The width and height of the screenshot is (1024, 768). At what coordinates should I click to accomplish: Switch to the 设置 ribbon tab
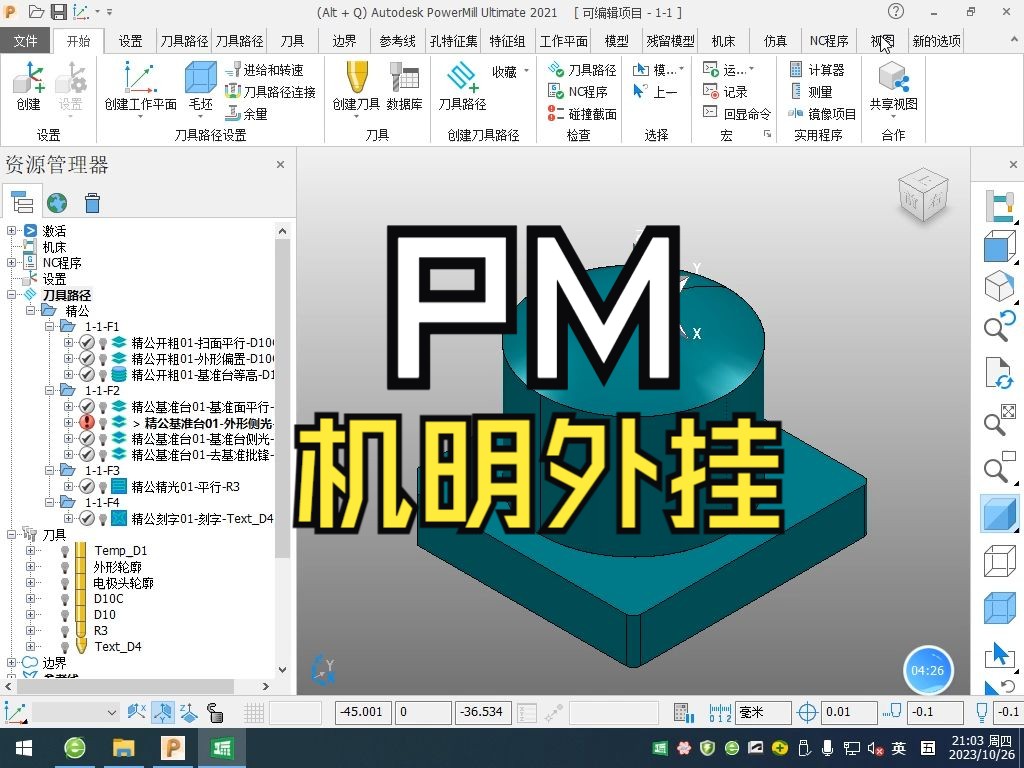(131, 41)
